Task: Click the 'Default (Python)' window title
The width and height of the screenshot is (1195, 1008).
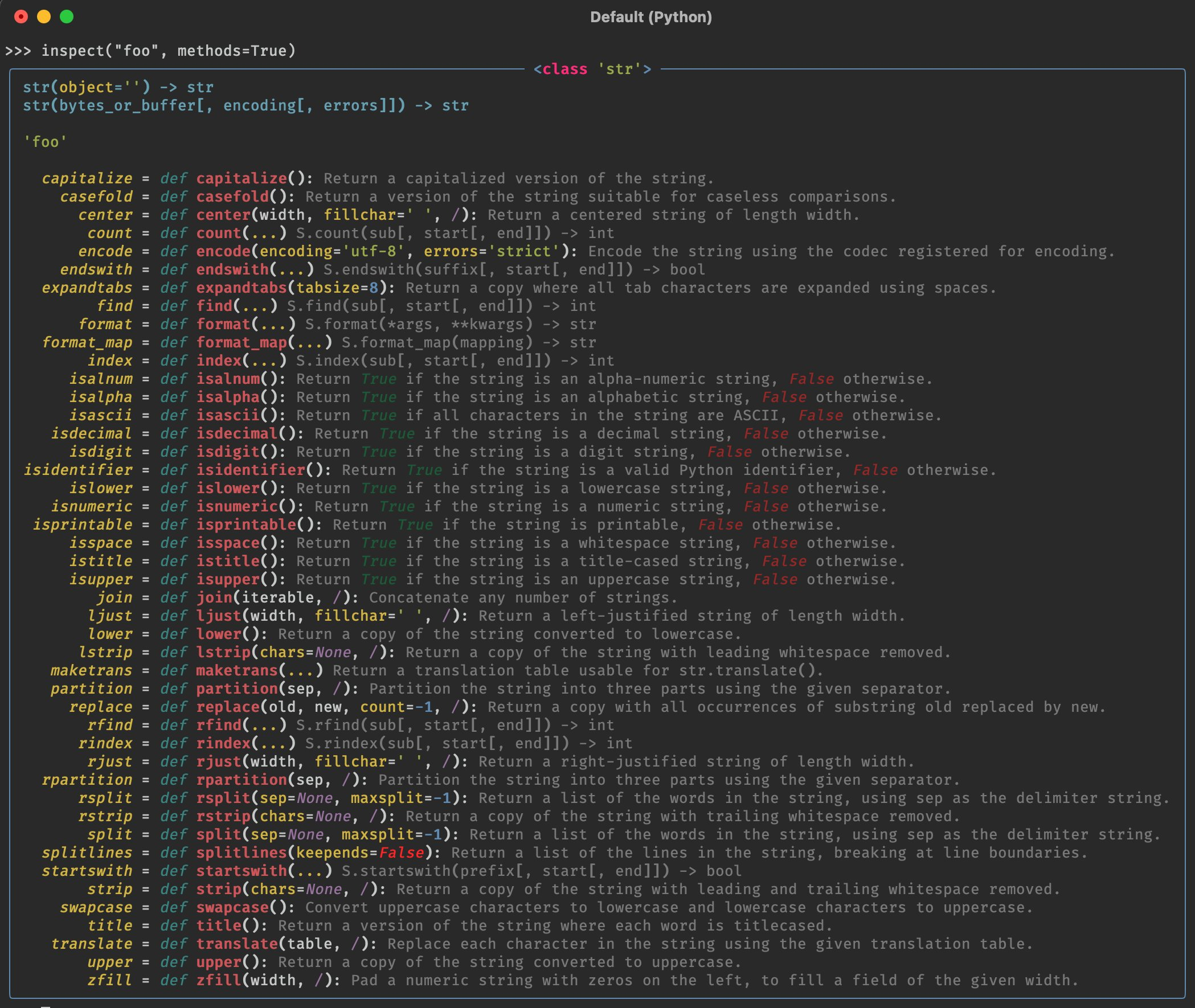Action: (651, 17)
